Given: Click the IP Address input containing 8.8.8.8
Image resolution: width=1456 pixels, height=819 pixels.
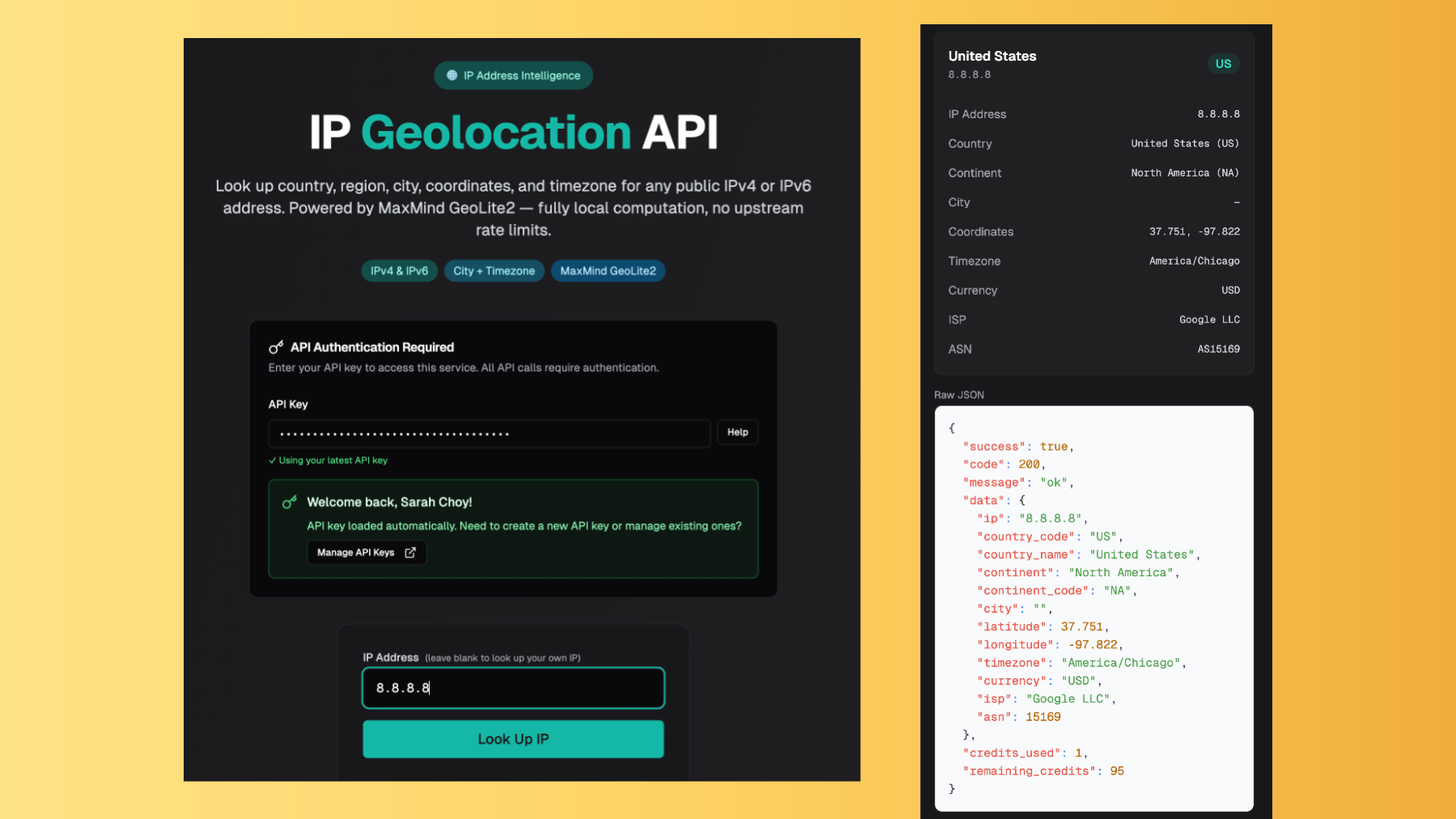Looking at the screenshot, I should [513, 687].
